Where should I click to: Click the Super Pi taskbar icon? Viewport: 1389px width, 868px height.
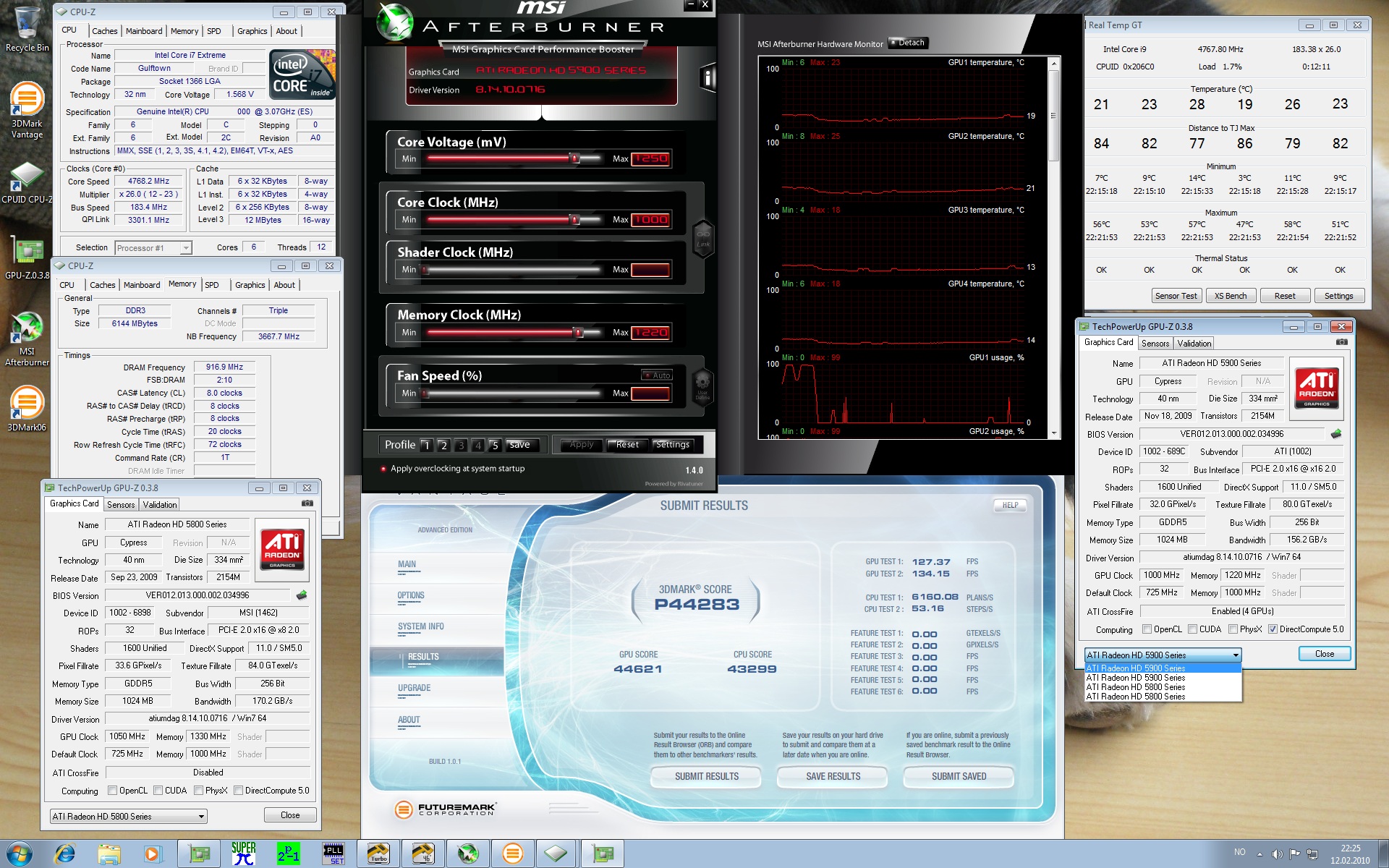click(244, 854)
